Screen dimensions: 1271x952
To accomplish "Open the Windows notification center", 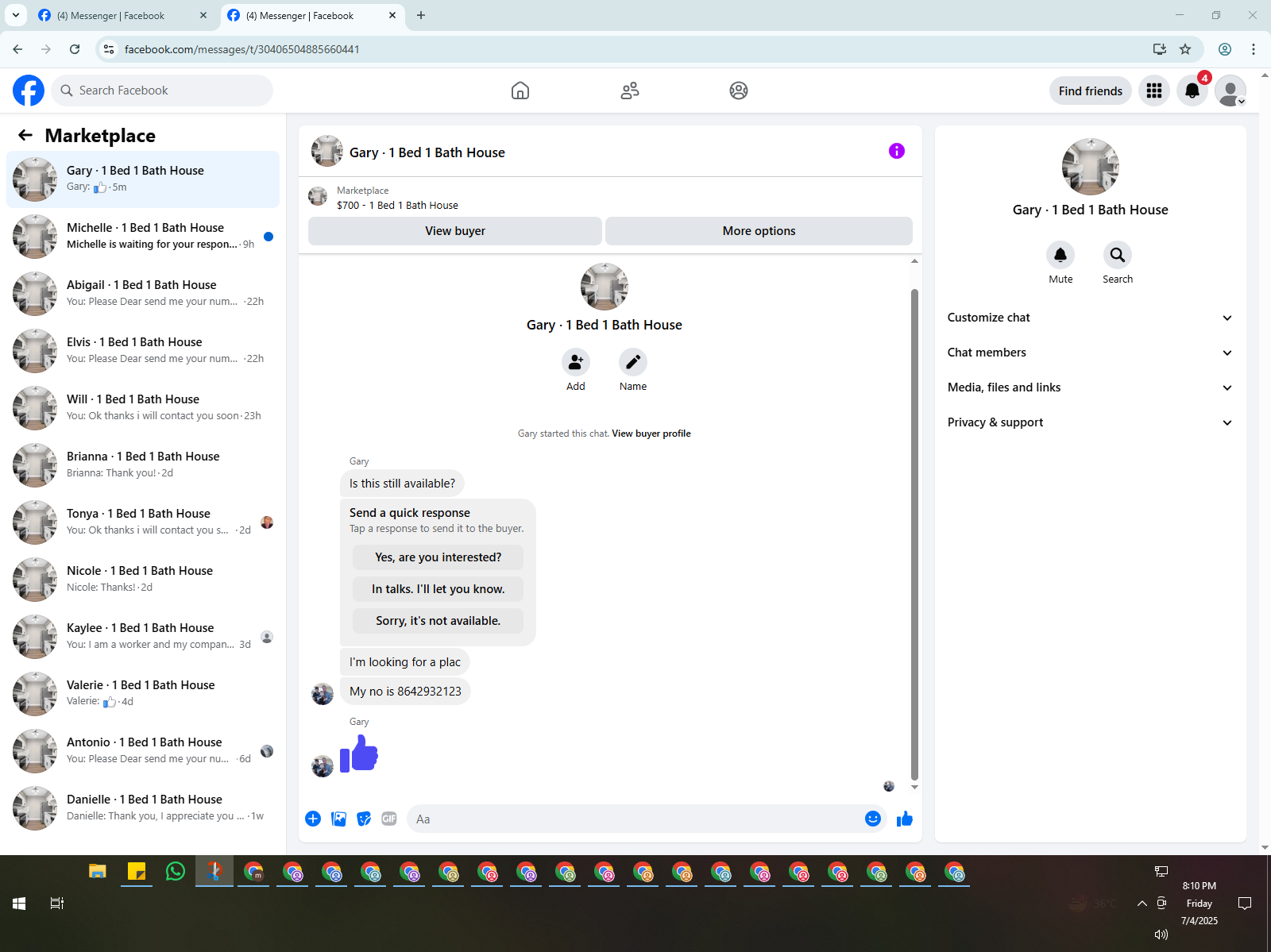I will [x=1245, y=904].
